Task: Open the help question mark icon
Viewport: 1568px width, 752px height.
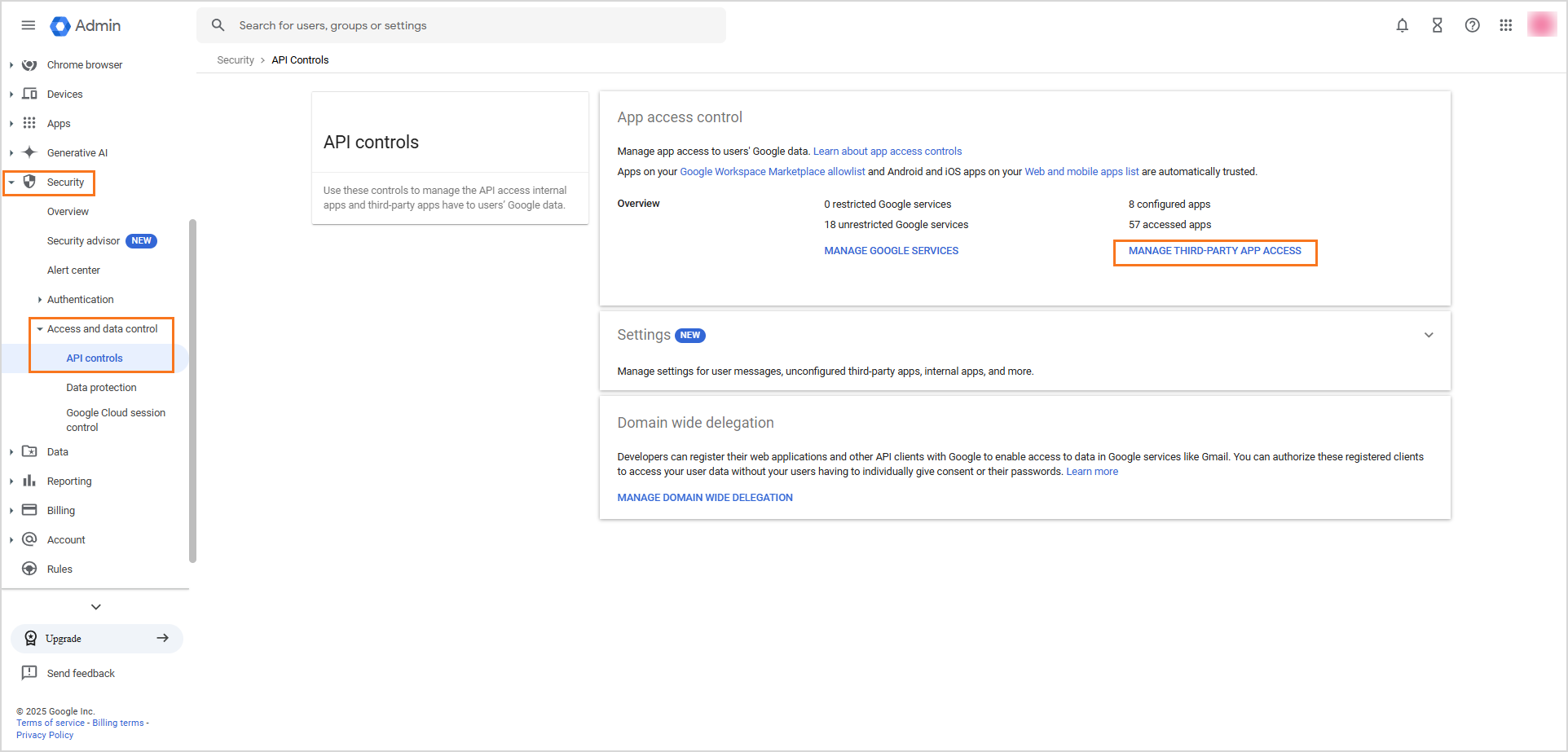Action: [x=1473, y=25]
